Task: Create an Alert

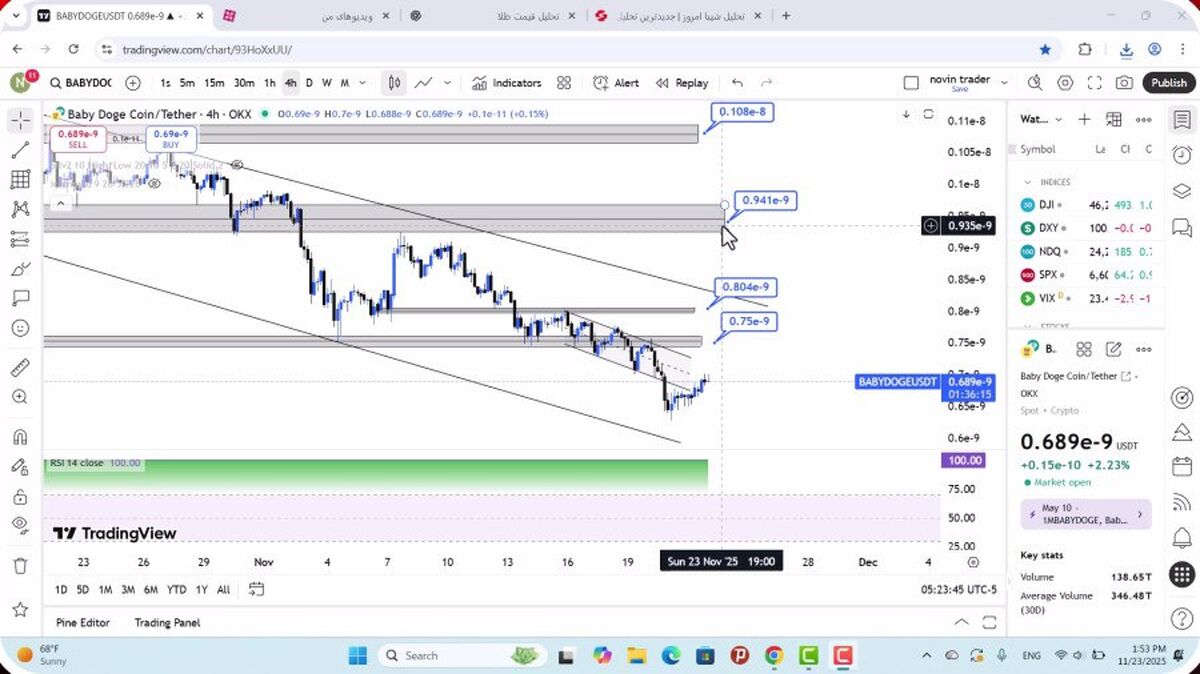Action: tap(616, 83)
